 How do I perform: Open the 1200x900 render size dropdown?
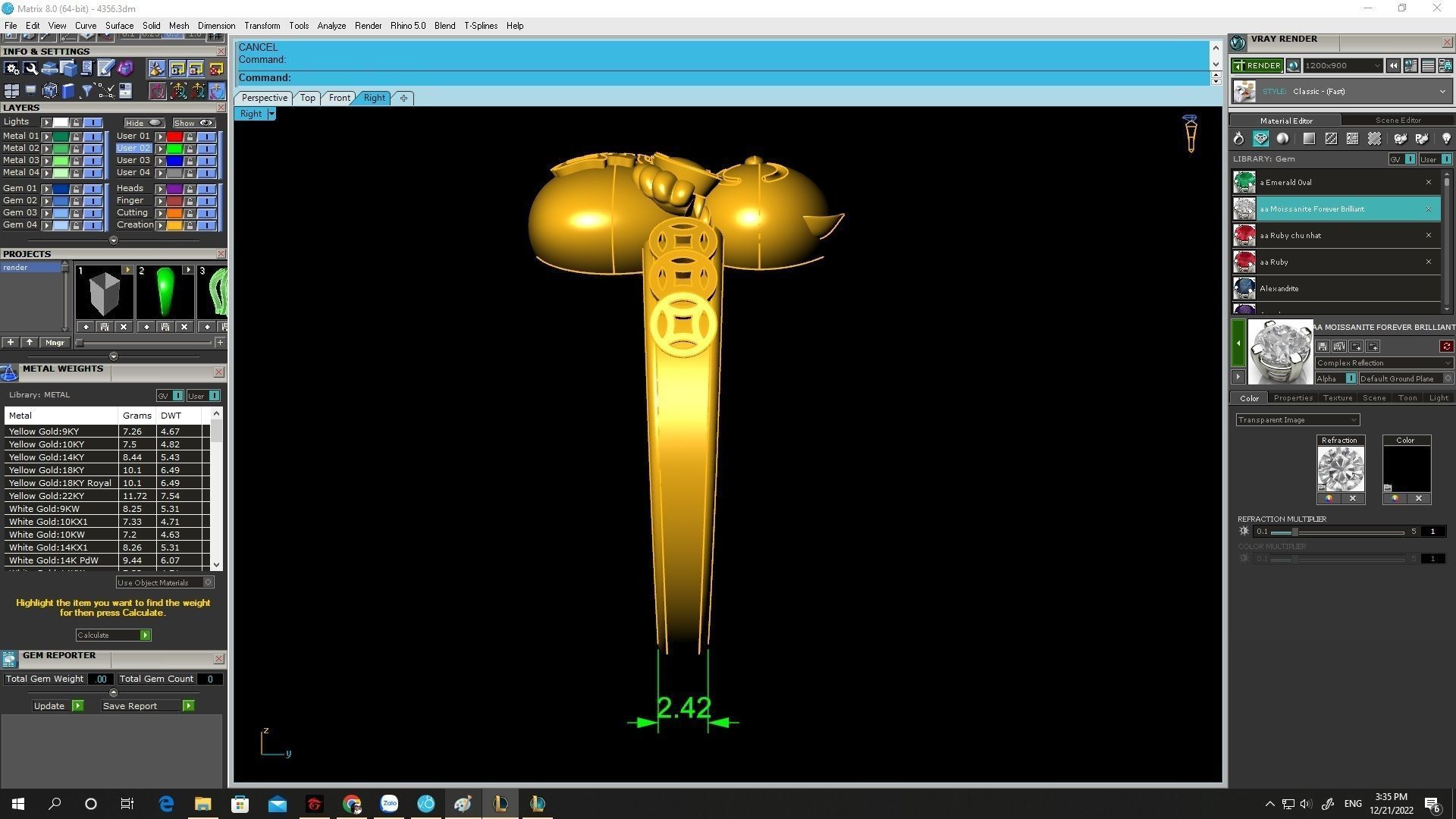pos(1342,66)
